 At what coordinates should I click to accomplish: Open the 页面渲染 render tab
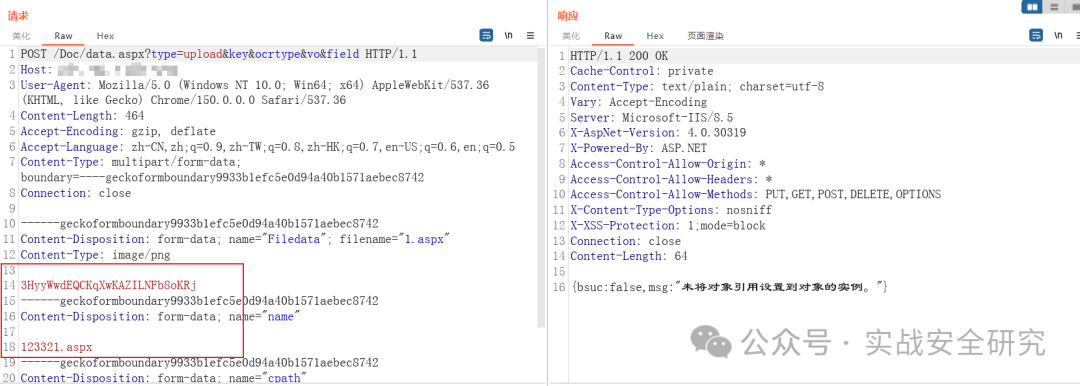point(705,36)
